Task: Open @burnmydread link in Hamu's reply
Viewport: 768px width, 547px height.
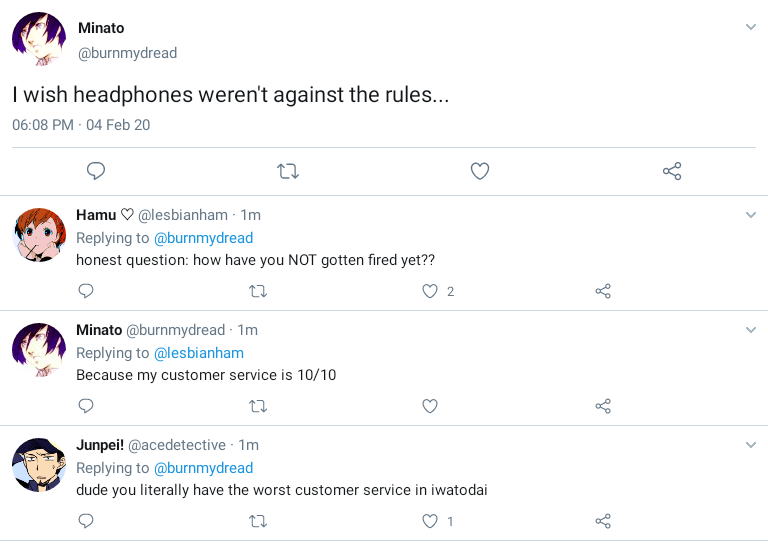Action: (203, 238)
